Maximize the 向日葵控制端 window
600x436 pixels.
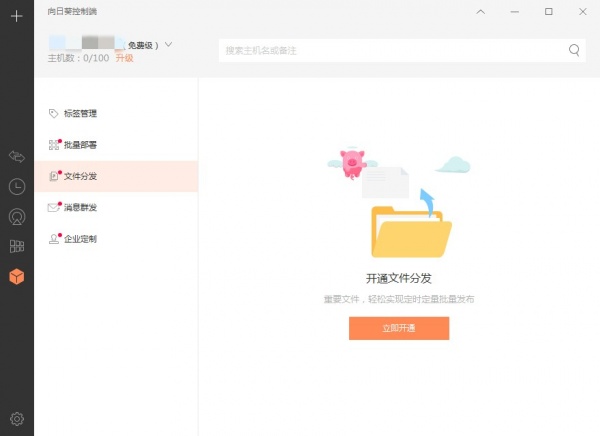click(x=549, y=11)
